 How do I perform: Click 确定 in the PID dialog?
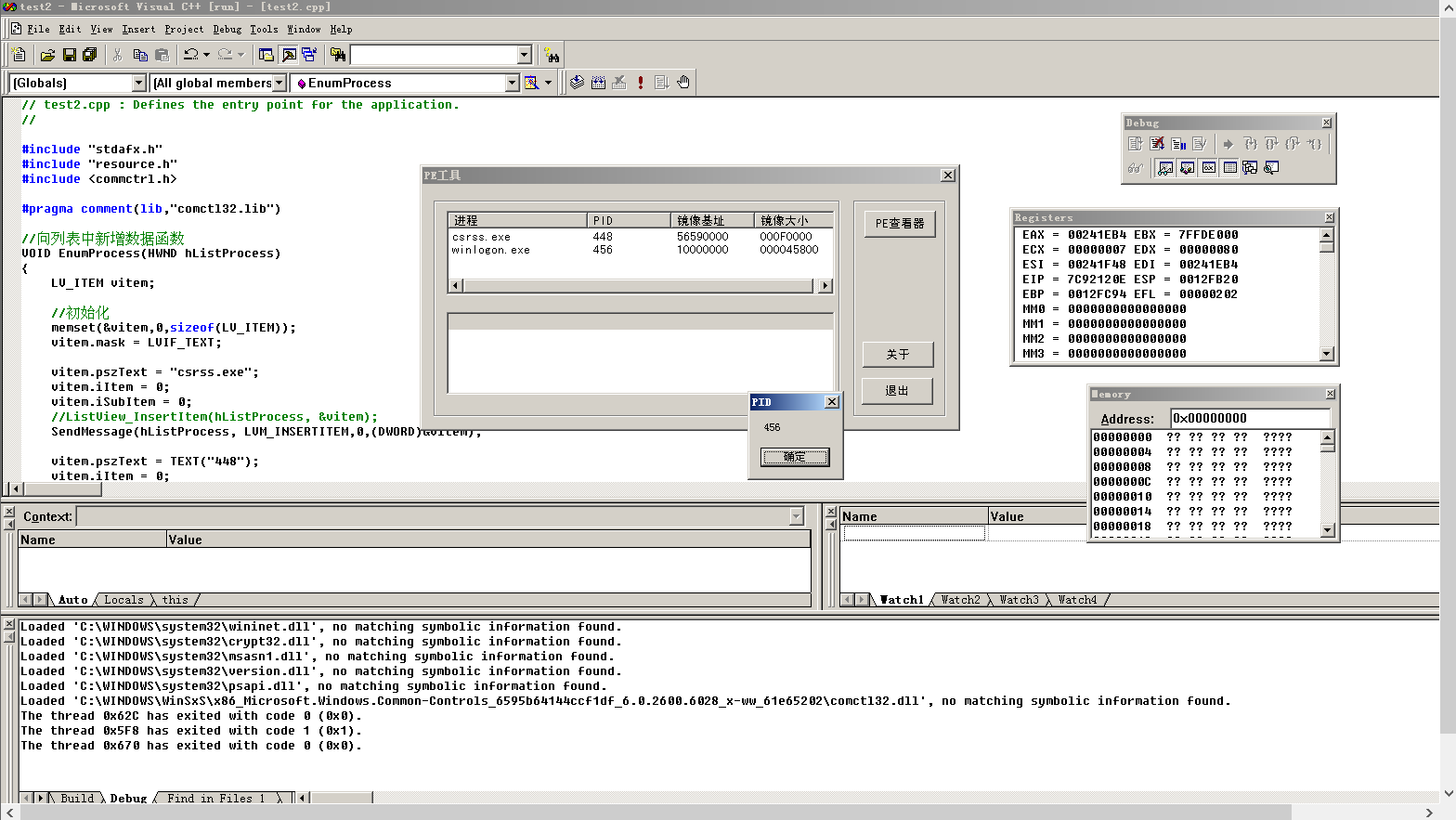coord(795,457)
